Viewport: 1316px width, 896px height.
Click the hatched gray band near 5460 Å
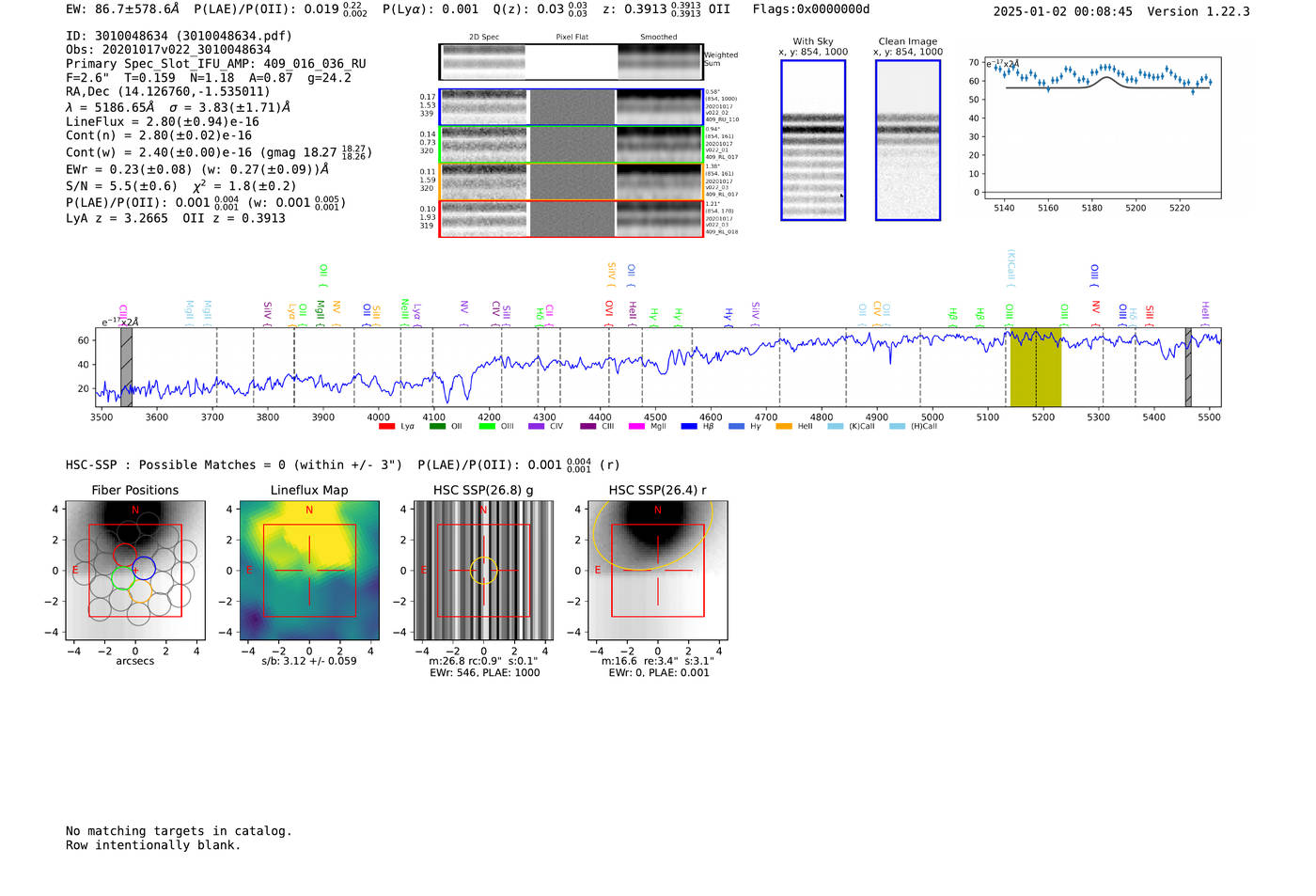pos(1188,368)
